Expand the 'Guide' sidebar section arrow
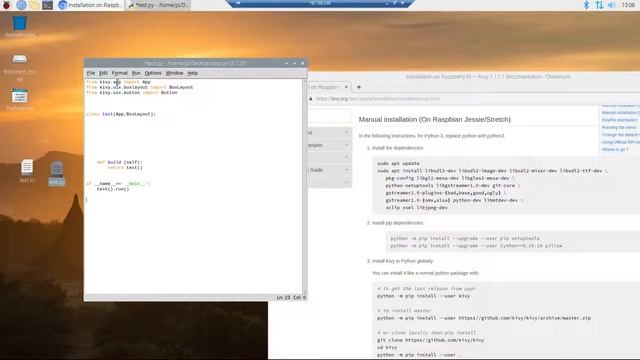Viewport: 640px width, 360px height. coord(346,170)
